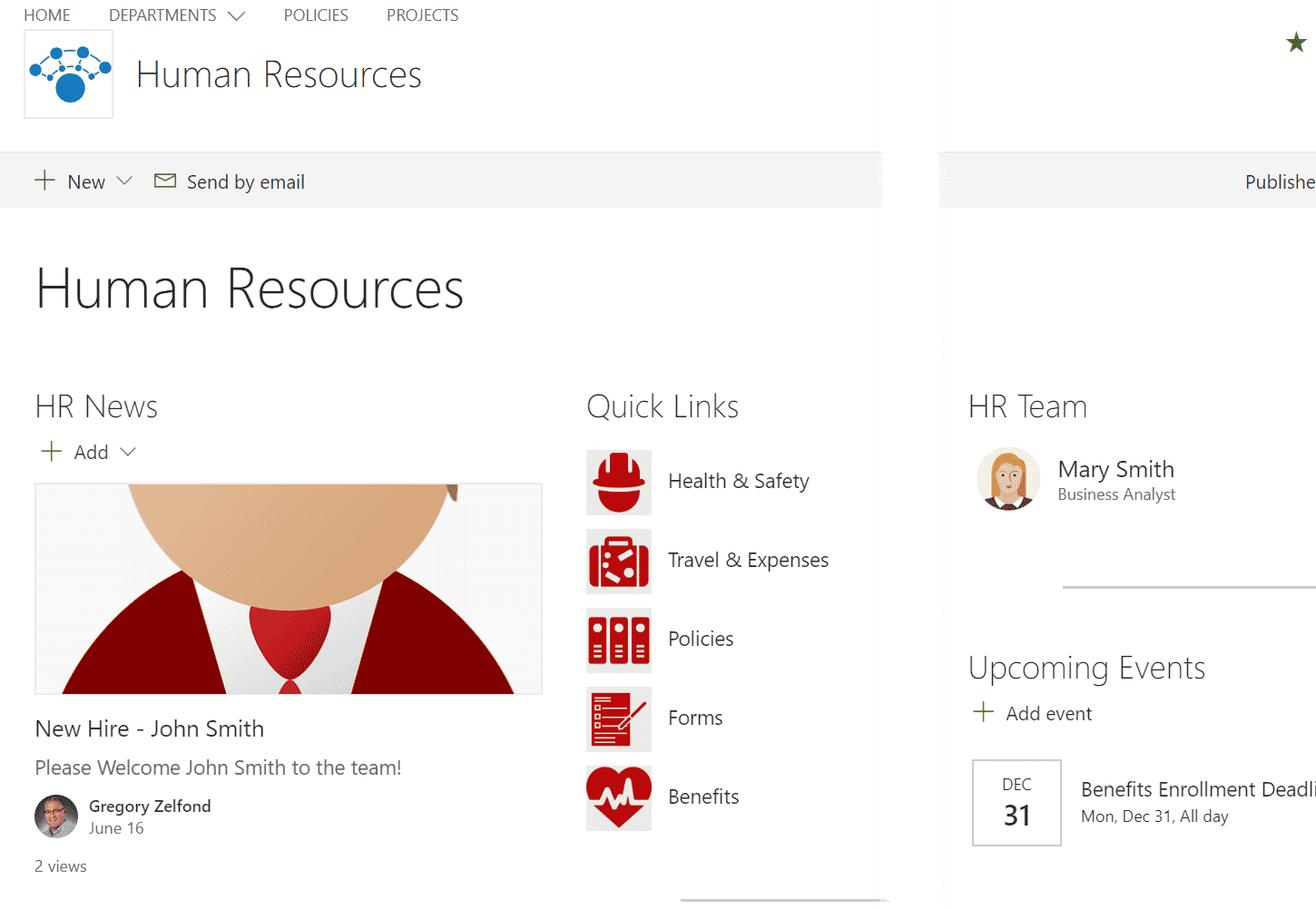Select PROJECTS in the top navigation
Viewport: 1316px width, 909px height.
pyautogui.click(x=421, y=15)
